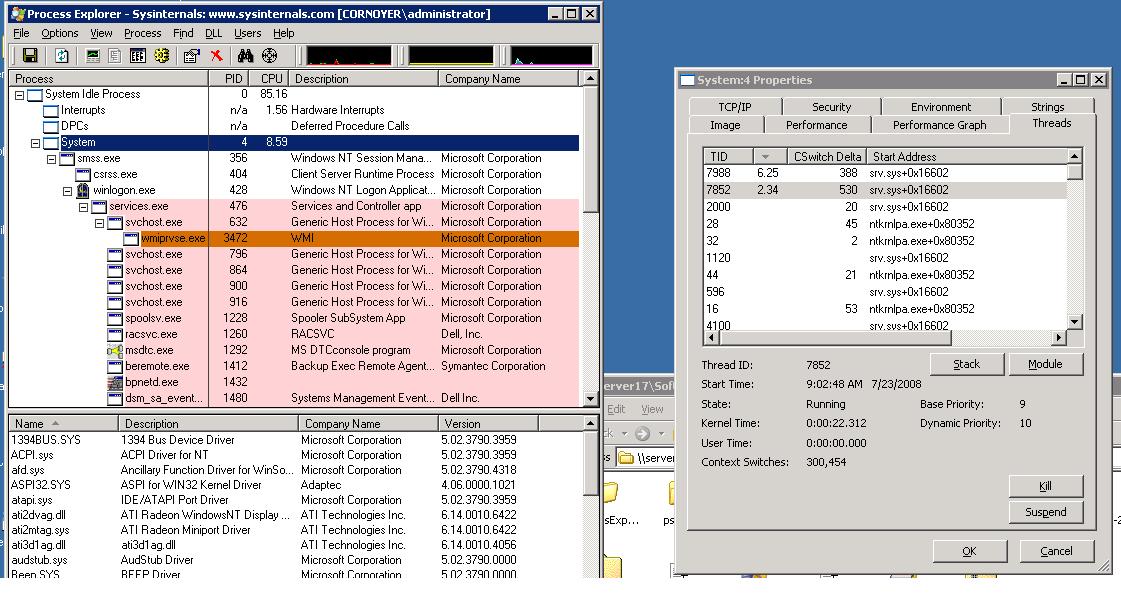The height and width of the screenshot is (600, 1121).
Task: Click the Interrupts process icon
Action: tap(51, 110)
